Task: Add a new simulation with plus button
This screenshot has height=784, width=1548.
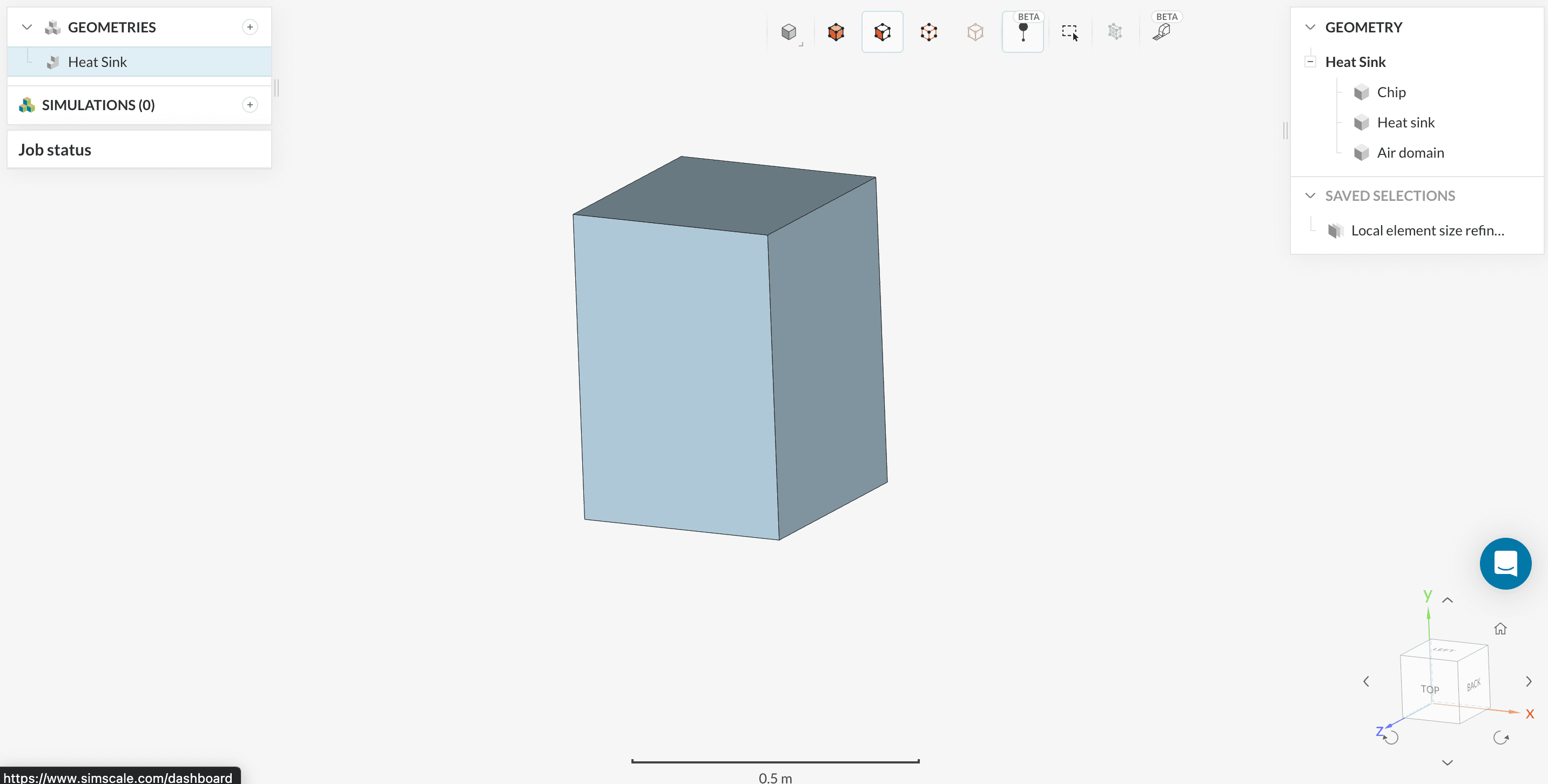Action: (250, 105)
